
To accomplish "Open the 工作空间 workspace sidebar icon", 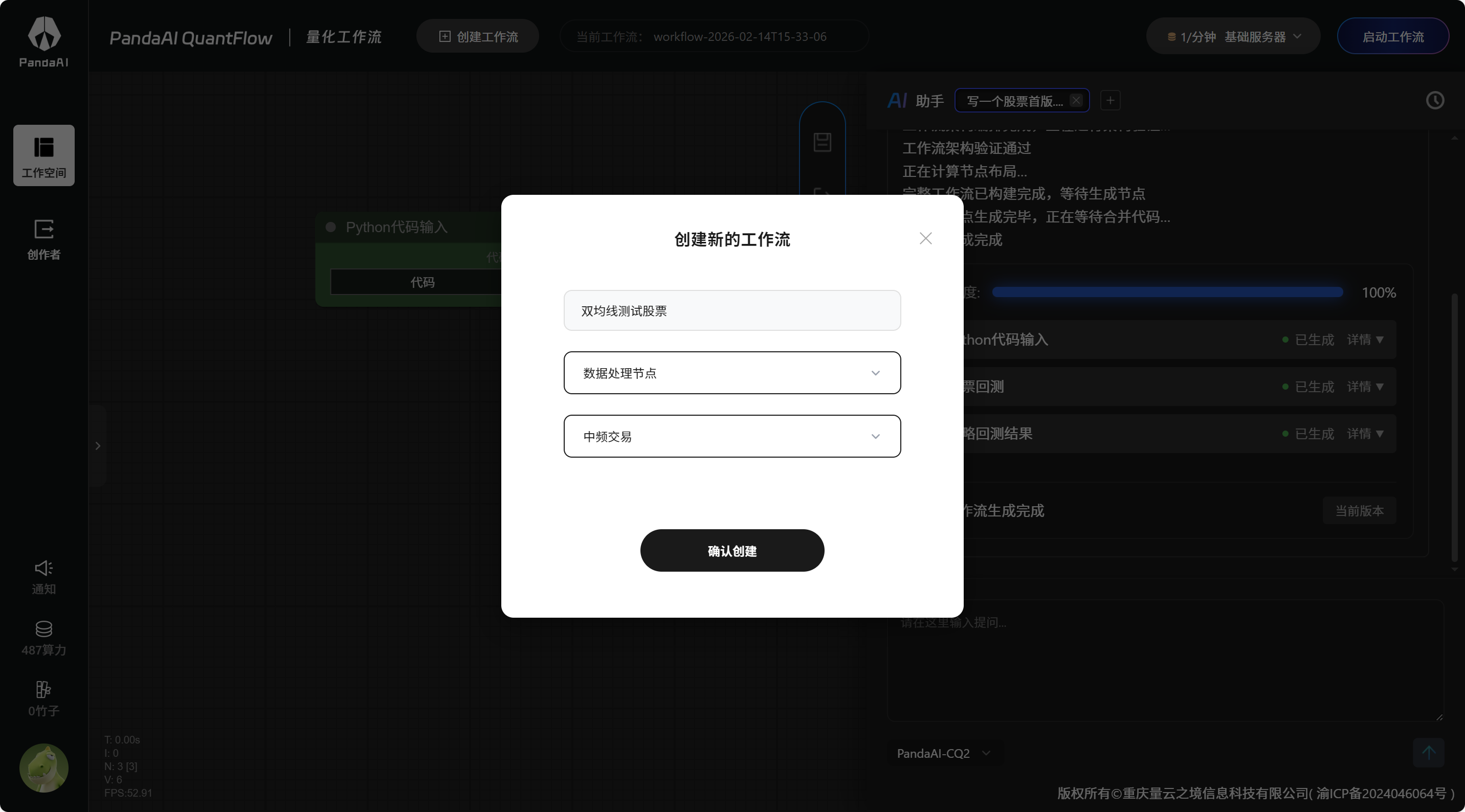I will pyautogui.click(x=44, y=155).
